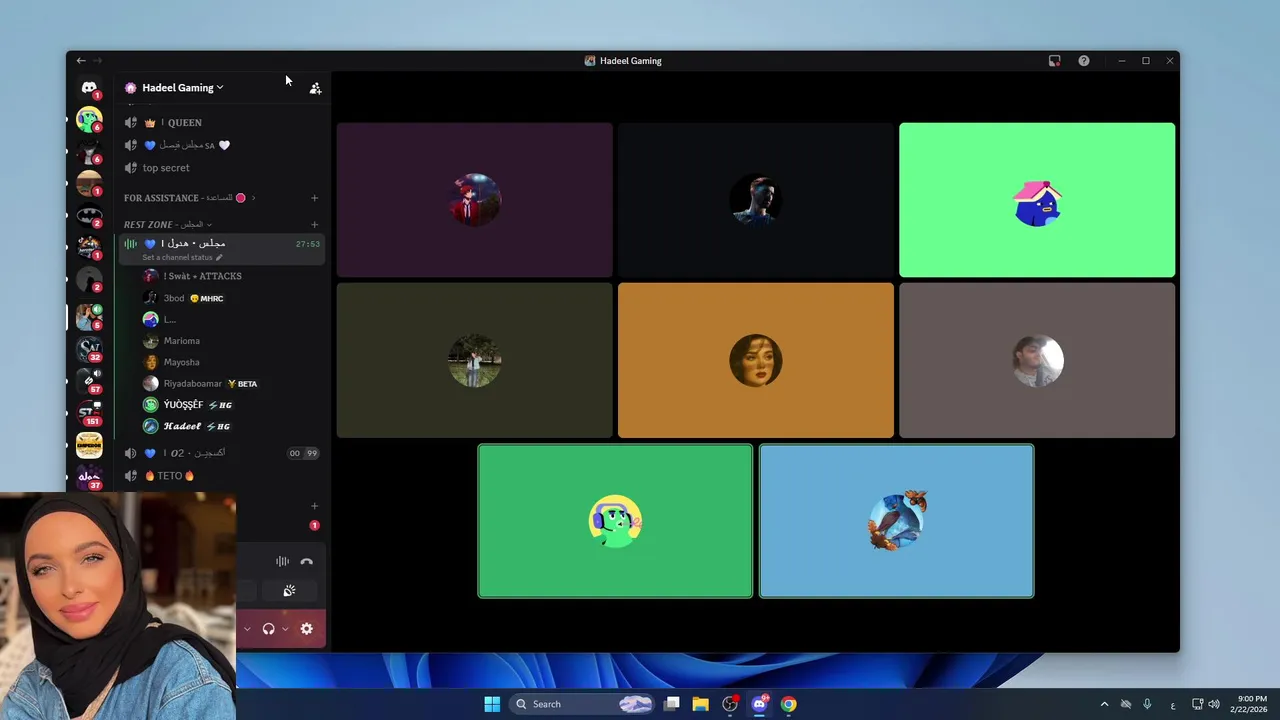Click the blue tile with butterfly avatar

click(896, 521)
